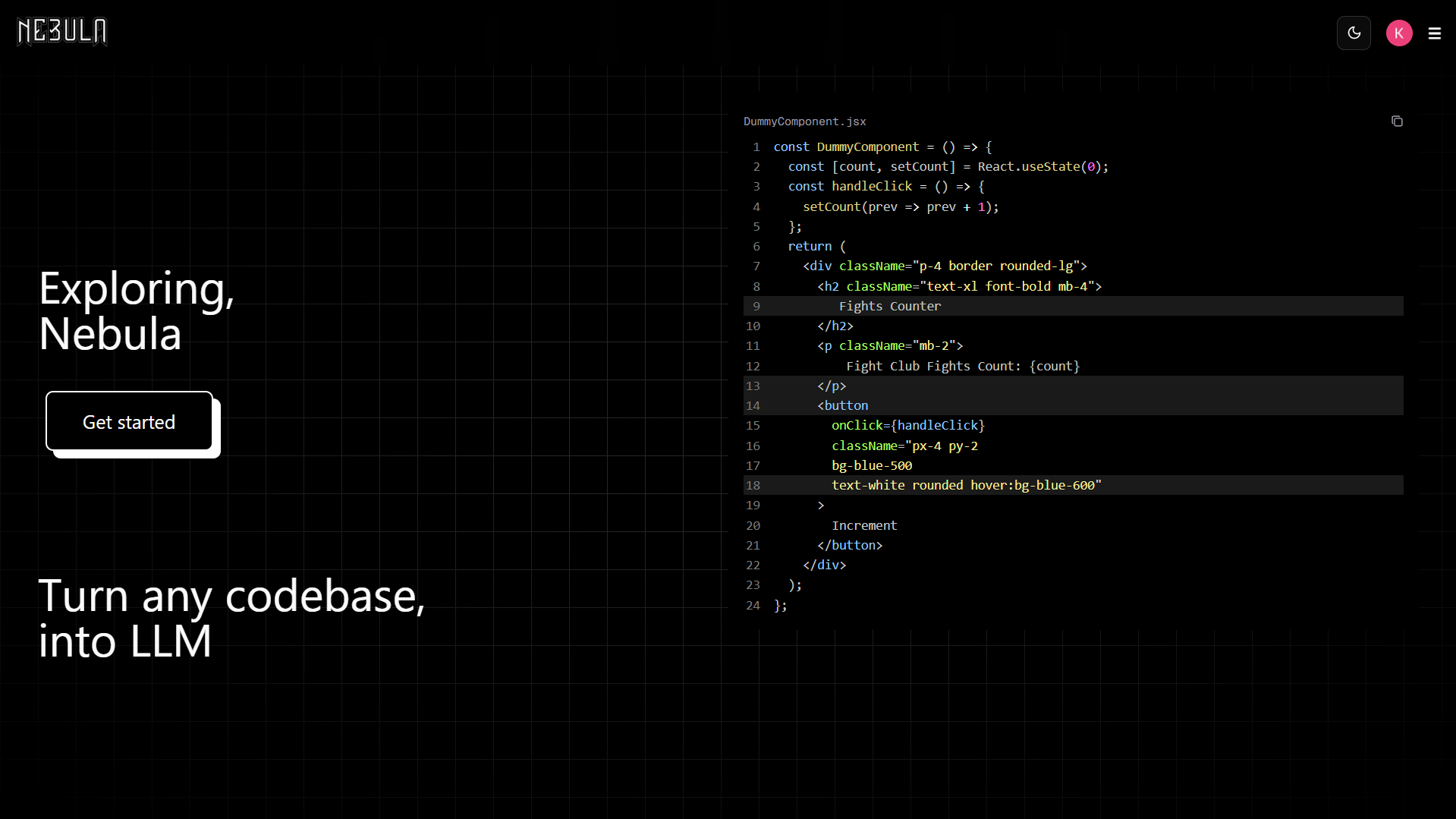Copy the DummyComponent.jsx code
The image size is (1456, 819).
[x=1397, y=121]
